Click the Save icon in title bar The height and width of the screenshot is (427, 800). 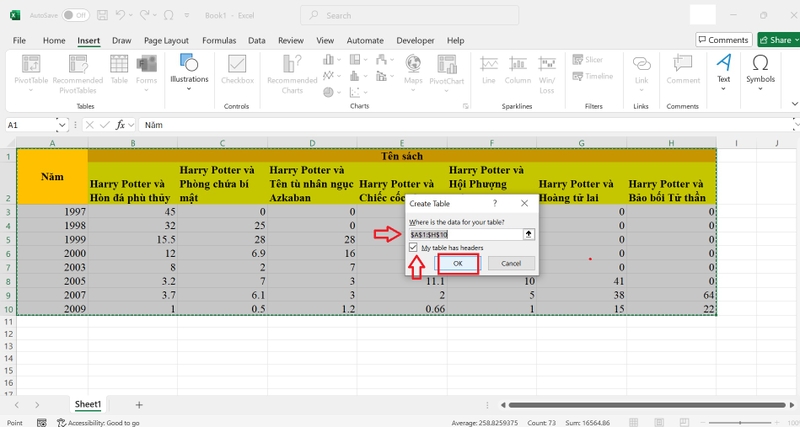point(102,15)
